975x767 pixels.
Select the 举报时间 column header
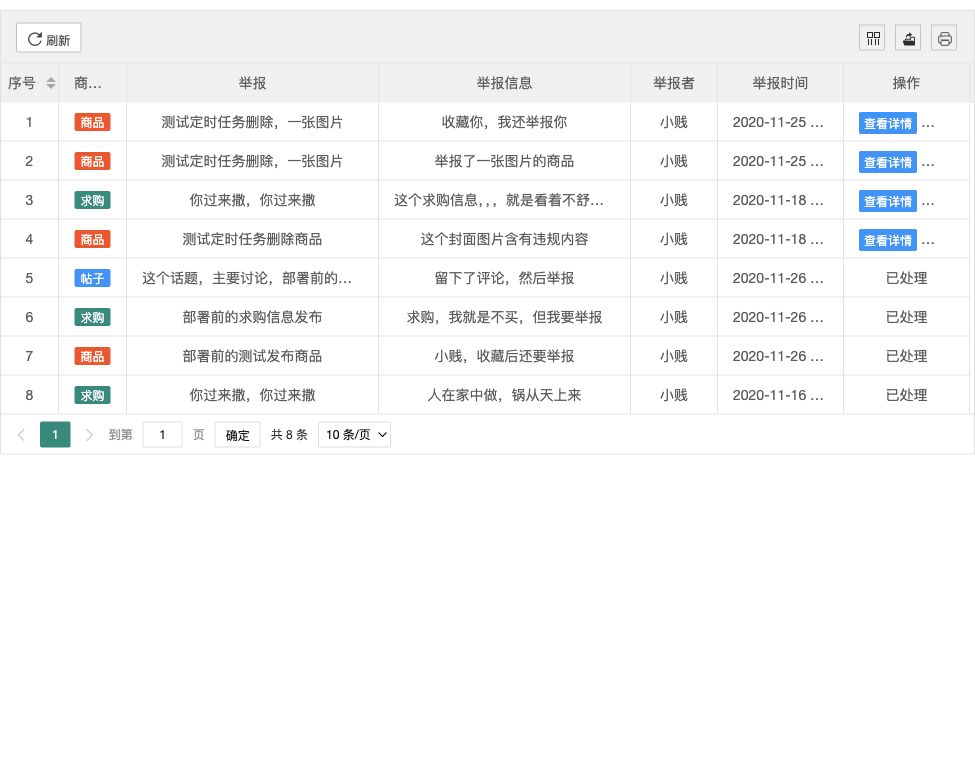point(780,83)
